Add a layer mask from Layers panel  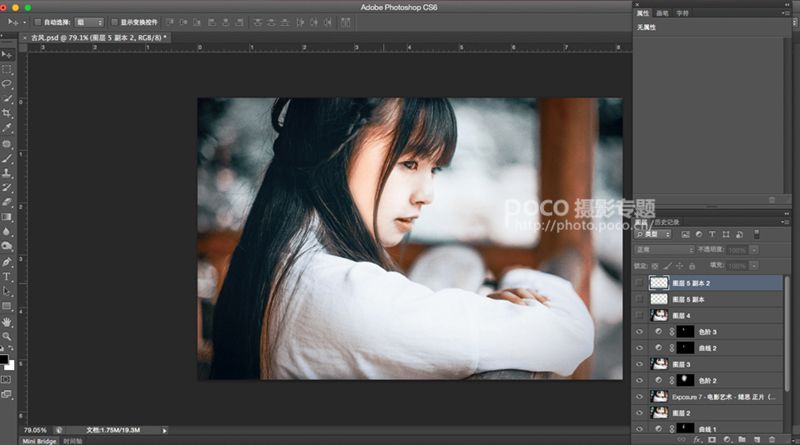pyautogui.click(x=712, y=439)
